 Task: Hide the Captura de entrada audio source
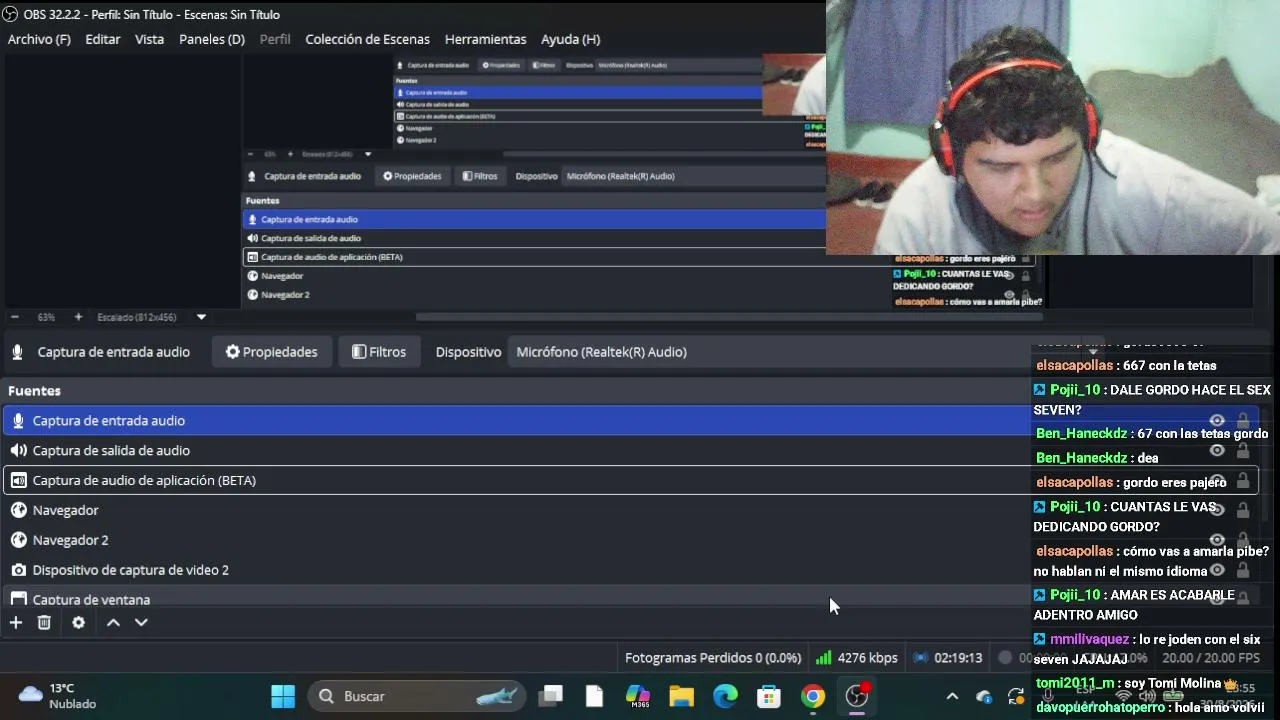tap(1217, 421)
